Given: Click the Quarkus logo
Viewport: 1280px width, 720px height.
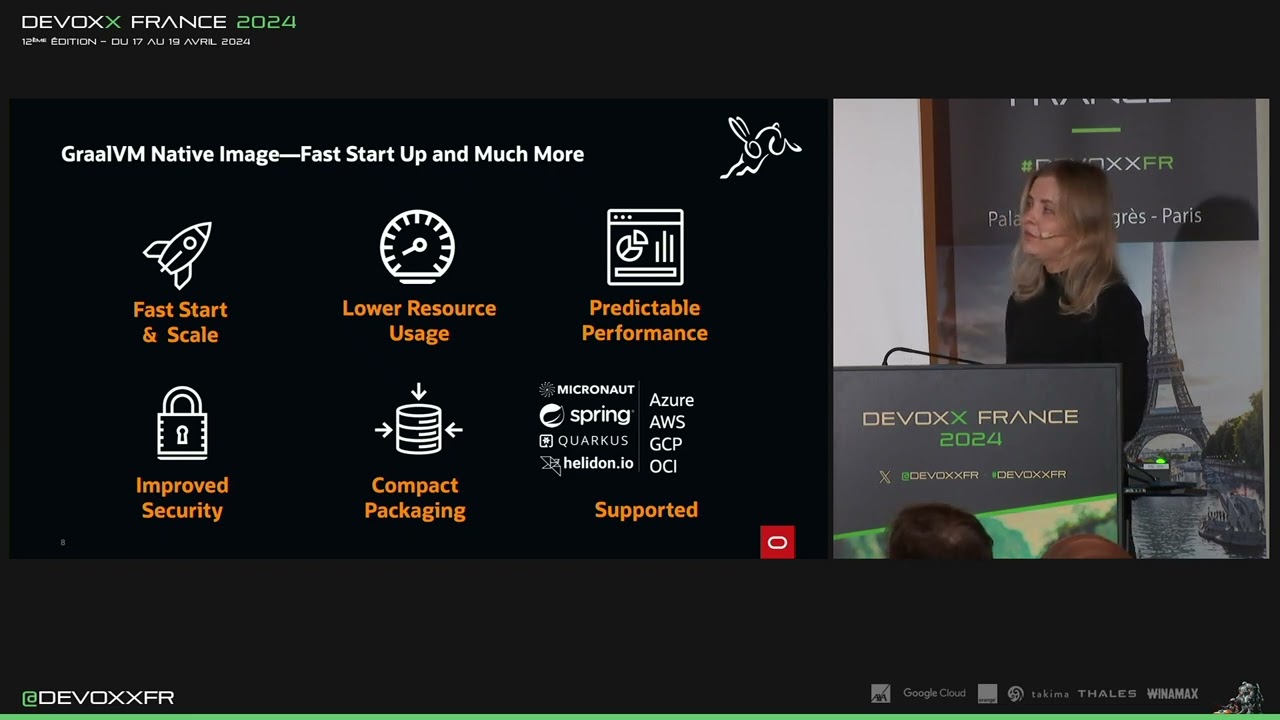Looking at the screenshot, I should (584, 441).
